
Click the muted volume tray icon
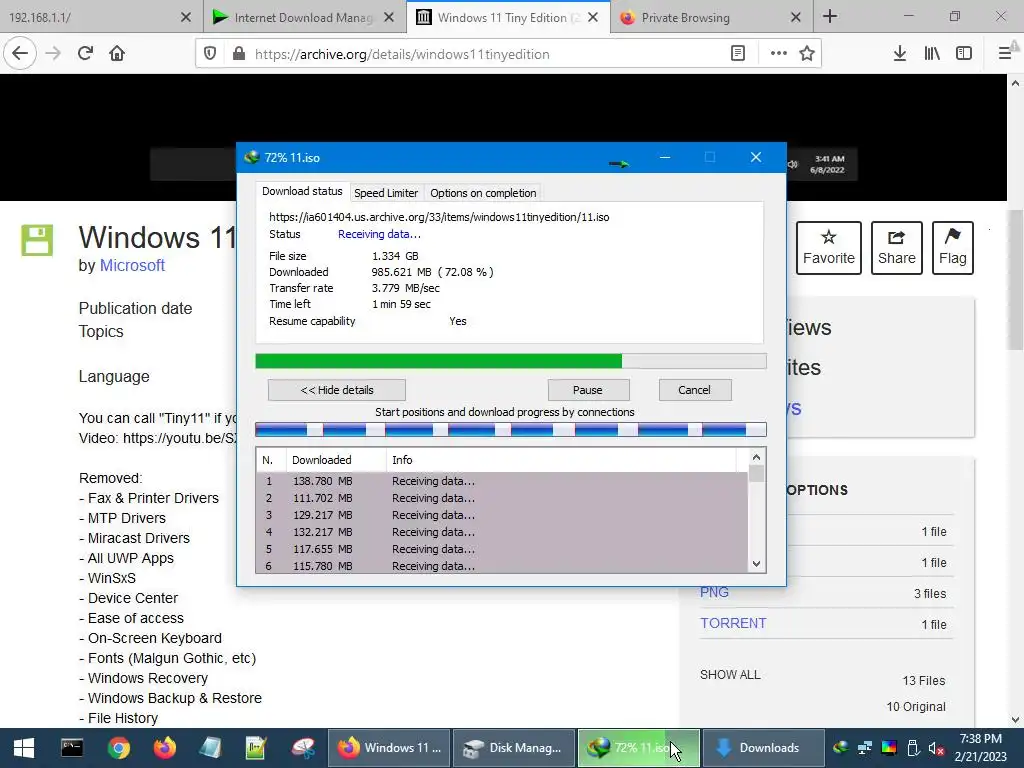click(936, 748)
